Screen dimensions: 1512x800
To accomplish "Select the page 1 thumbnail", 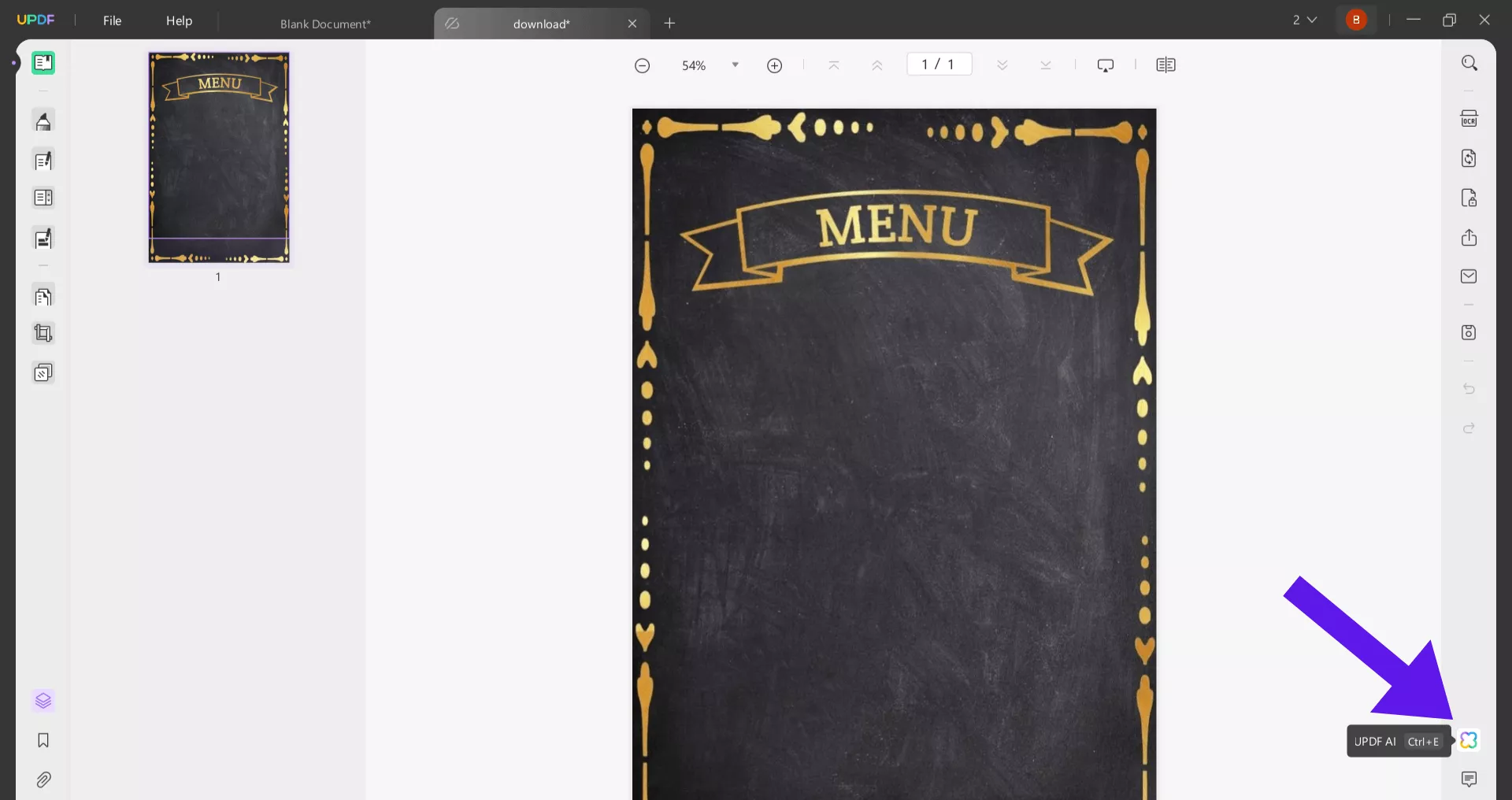I will pyautogui.click(x=219, y=157).
